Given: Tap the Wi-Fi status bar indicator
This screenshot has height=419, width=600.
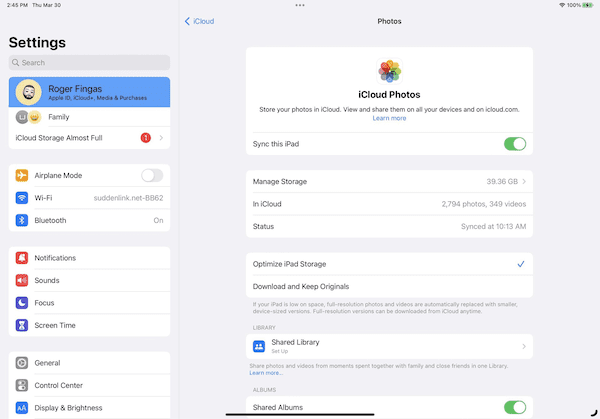Looking at the screenshot, I should pyautogui.click(x=562, y=5).
